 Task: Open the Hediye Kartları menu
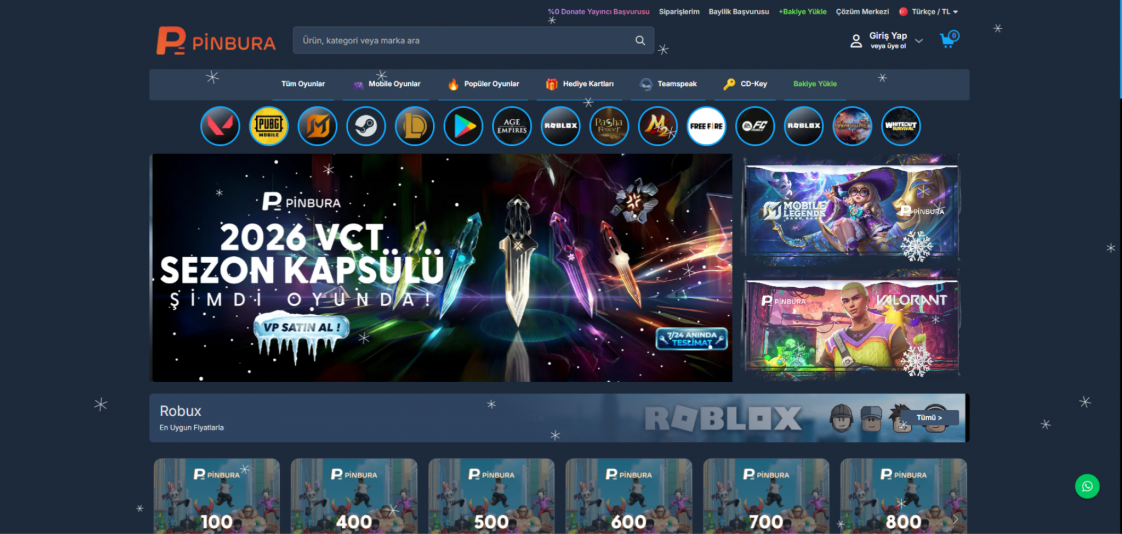tap(579, 84)
